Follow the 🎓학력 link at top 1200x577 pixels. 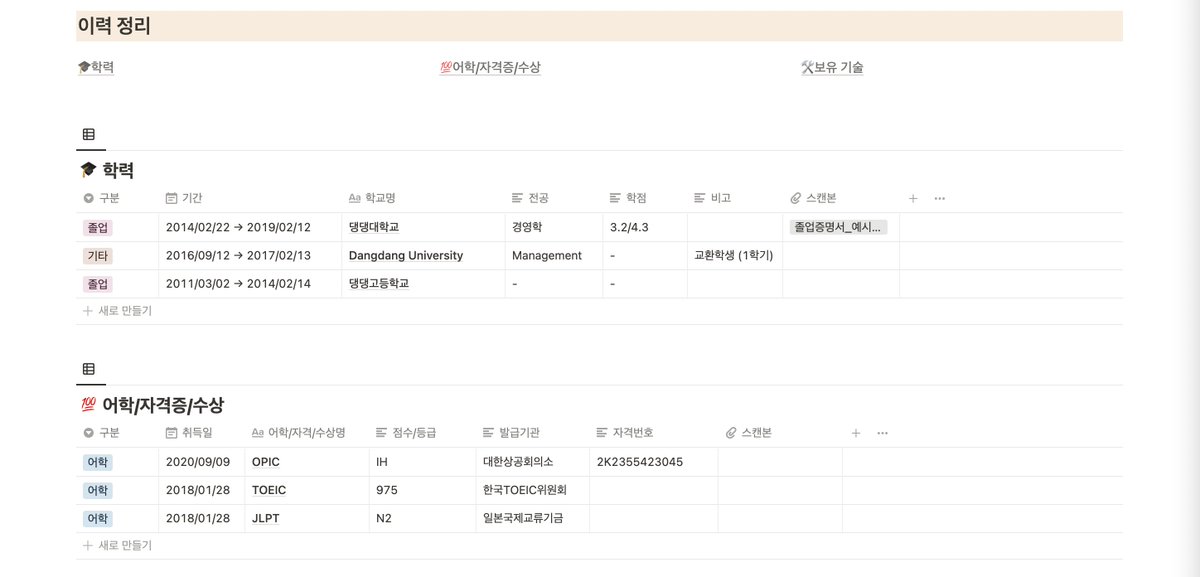95,67
